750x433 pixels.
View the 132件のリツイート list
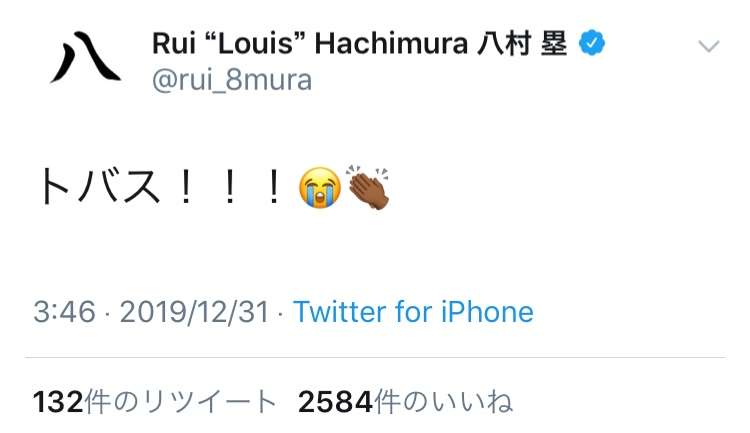pyautogui.click(x=154, y=401)
